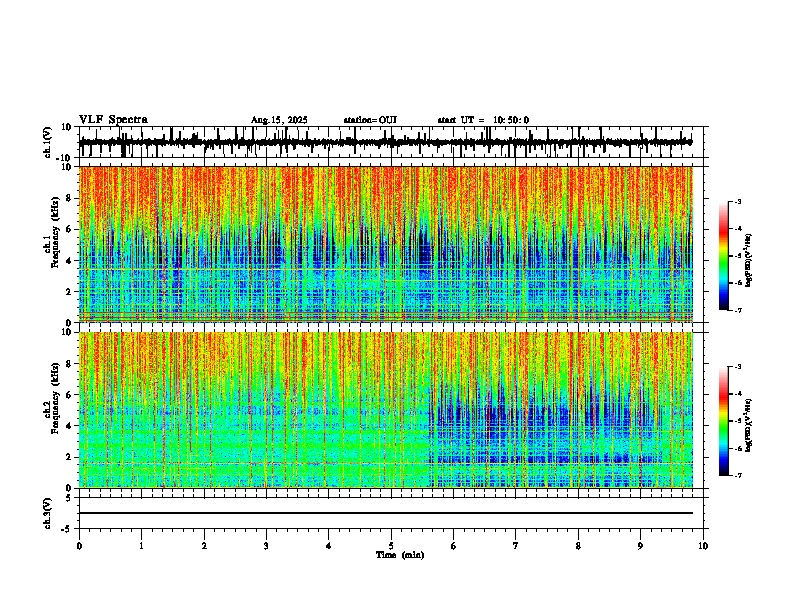Click the ch.3 flat voltage line
This screenshot has width=792, height=612.
pyautogui.click(x=385, y=513)
